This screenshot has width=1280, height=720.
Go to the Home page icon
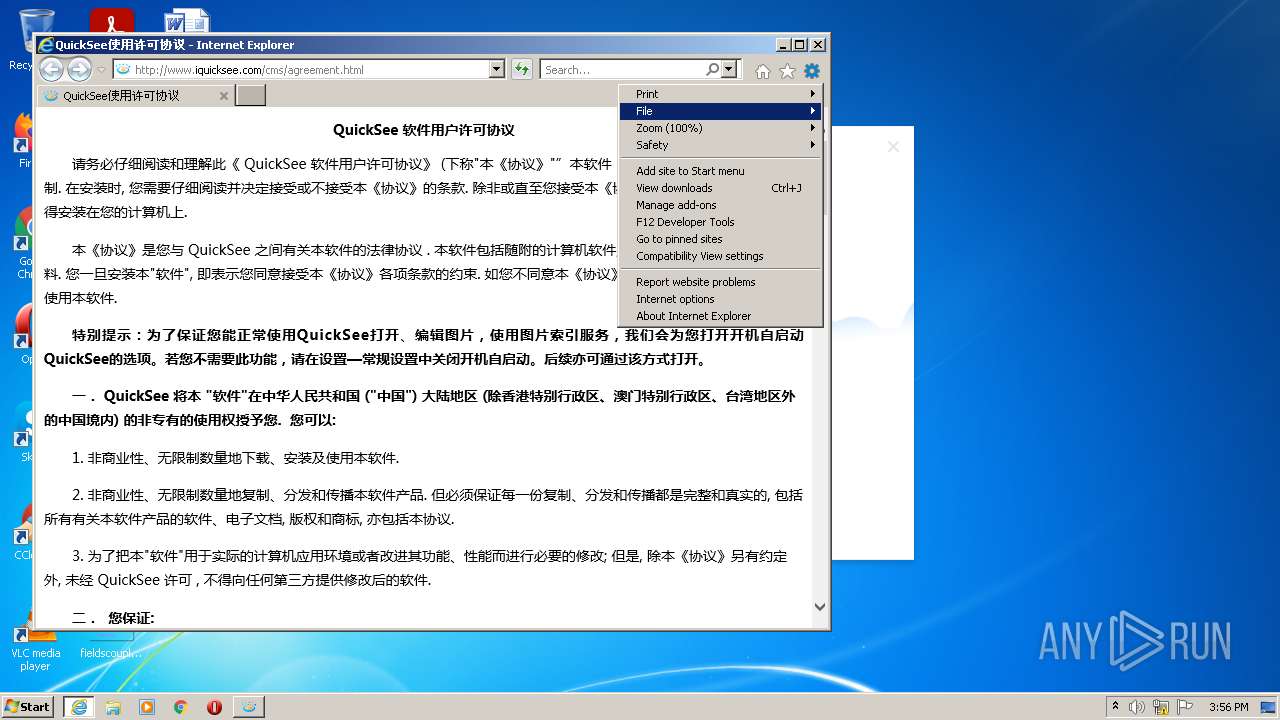[763, 71]
